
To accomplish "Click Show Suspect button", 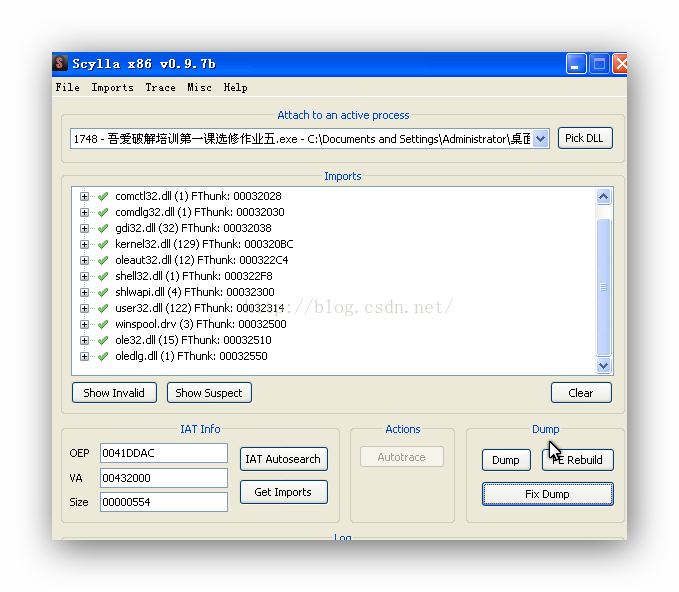I will click(209, 393).
